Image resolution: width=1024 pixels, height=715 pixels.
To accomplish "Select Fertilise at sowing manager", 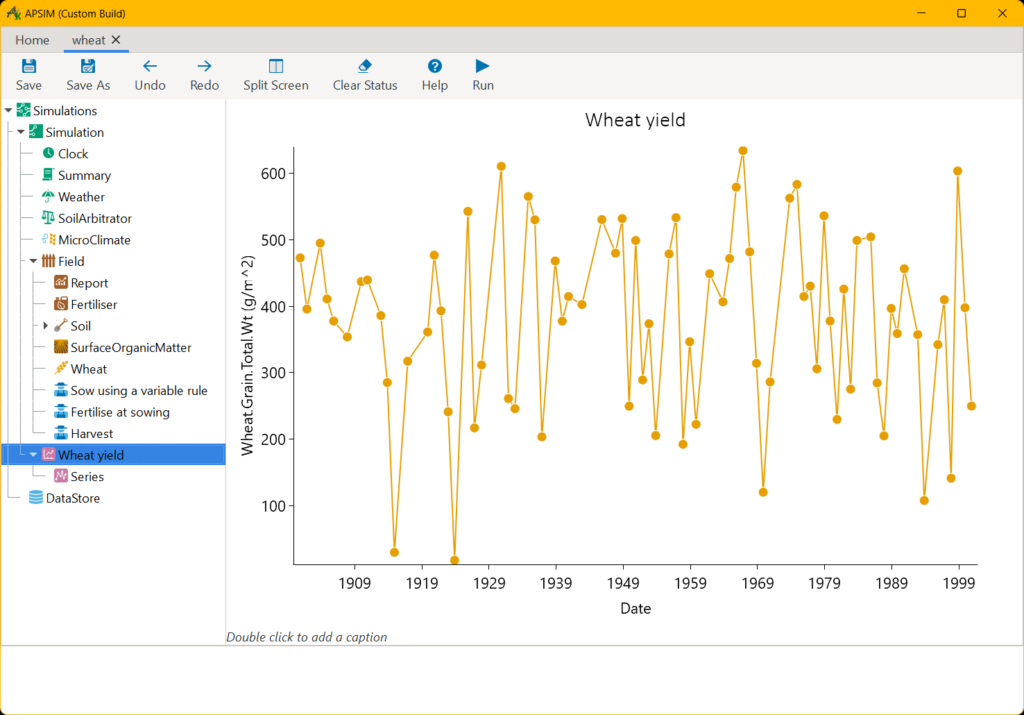I will click(x=119, y=412).
